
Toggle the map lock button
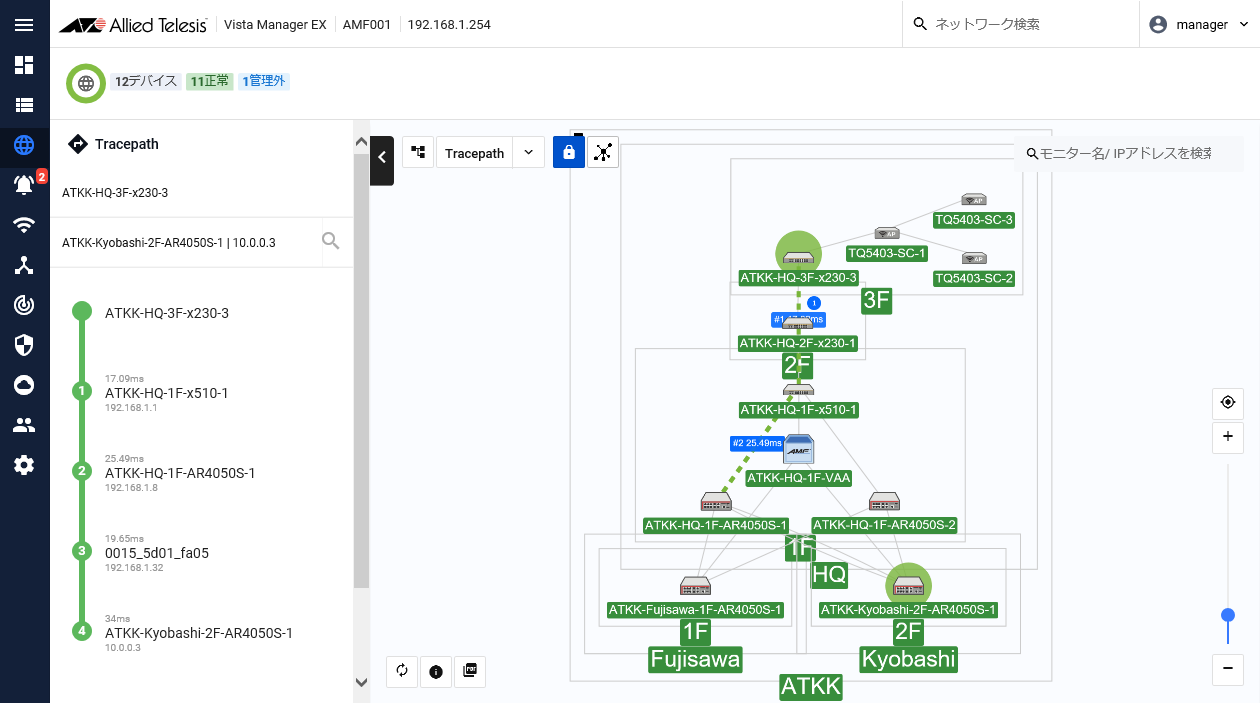(x=569, y=152)
